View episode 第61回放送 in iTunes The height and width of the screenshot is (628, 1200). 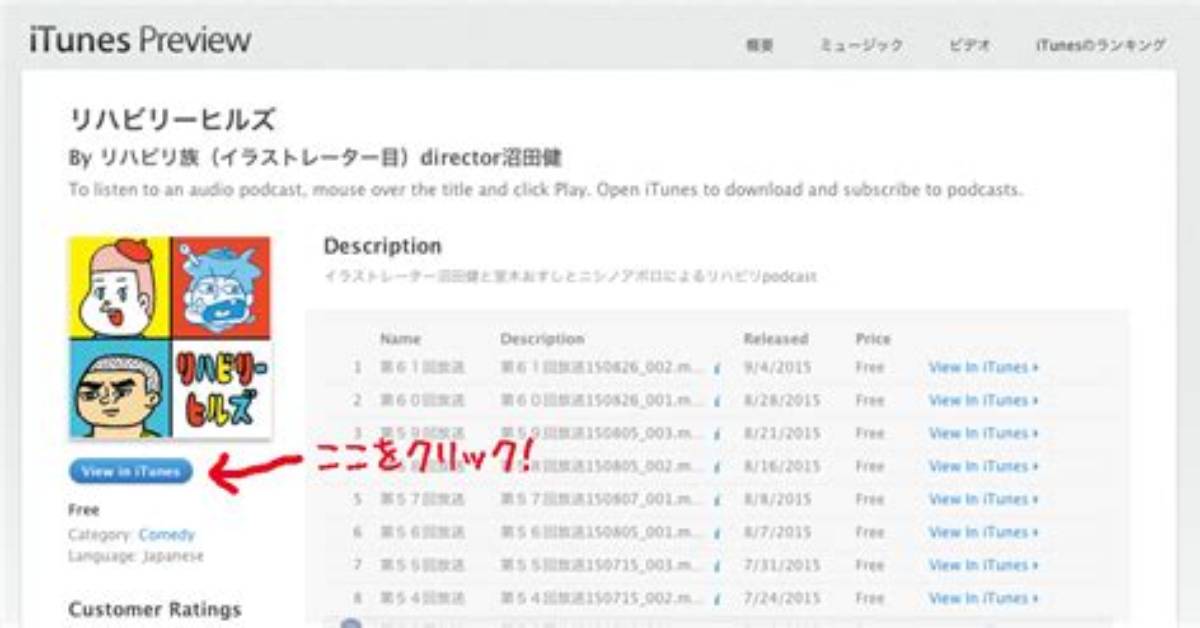point(984,367)
